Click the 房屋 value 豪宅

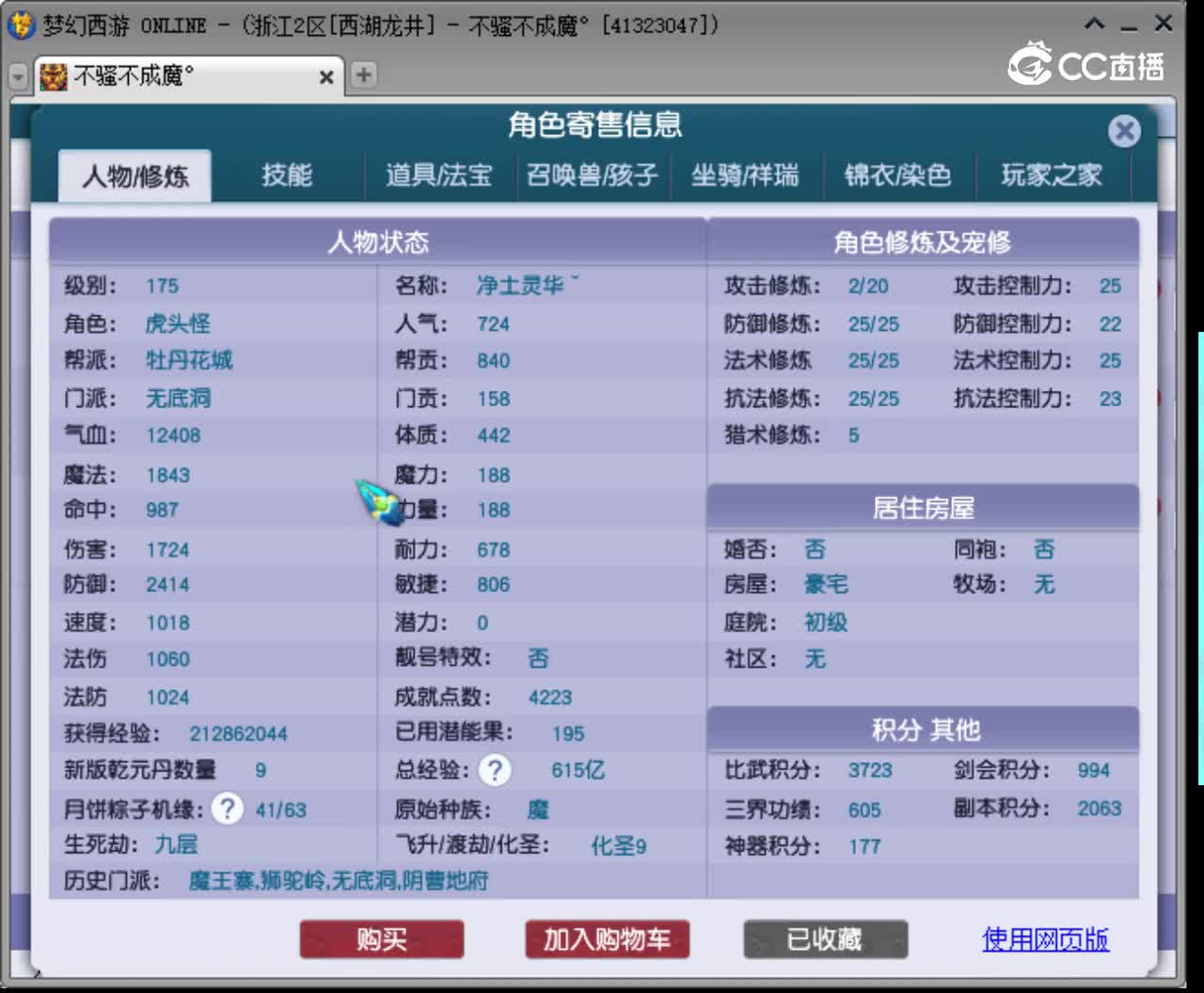click(x=826, y=585)
